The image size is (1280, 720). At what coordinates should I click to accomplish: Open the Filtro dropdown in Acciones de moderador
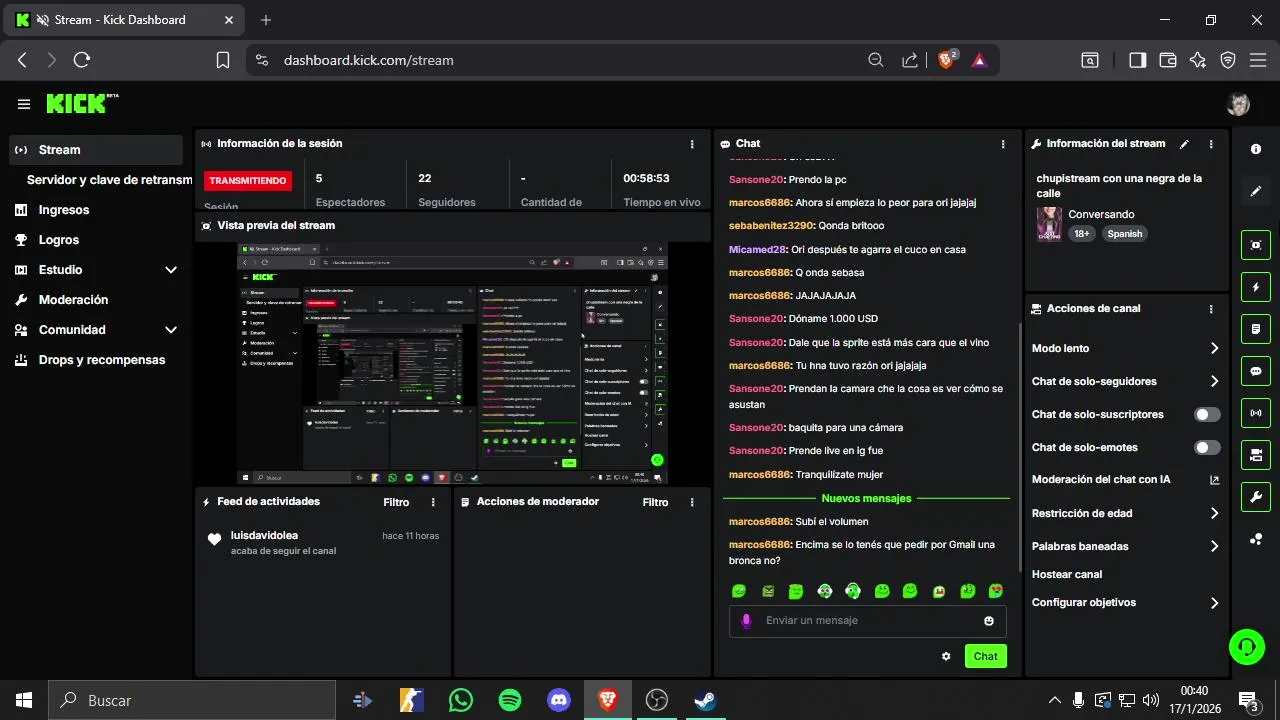[655, 502]
